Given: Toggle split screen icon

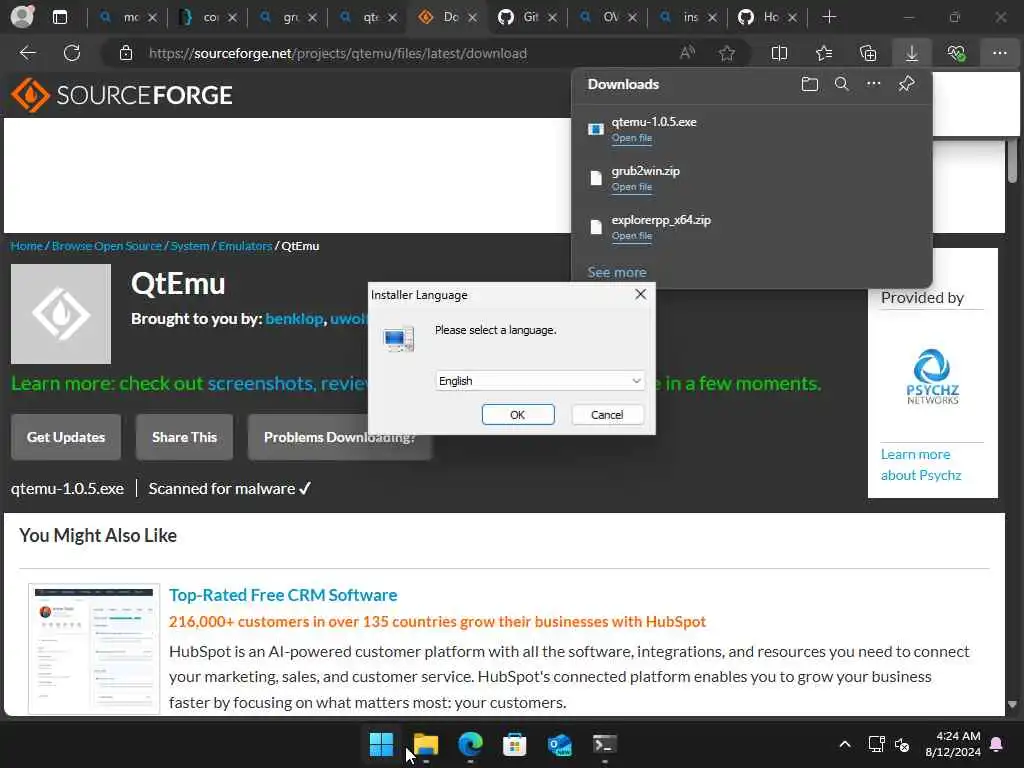Looking at the screenshot, I should coord(779,53).
